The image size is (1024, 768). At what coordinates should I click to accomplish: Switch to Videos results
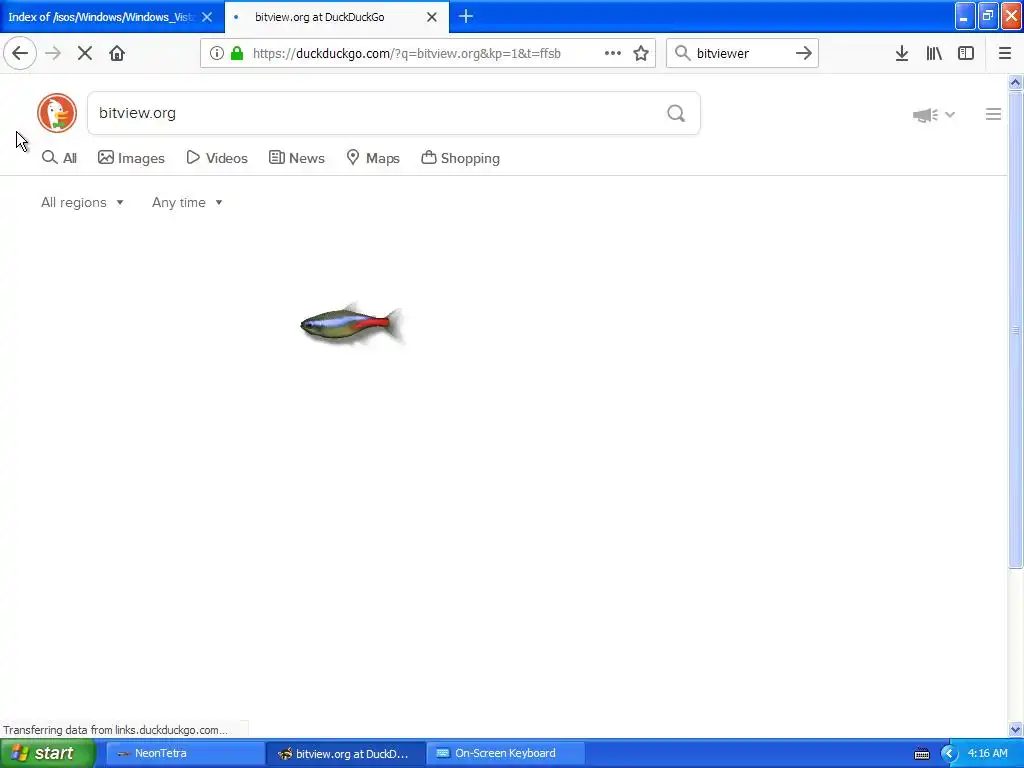pos(217,158)
